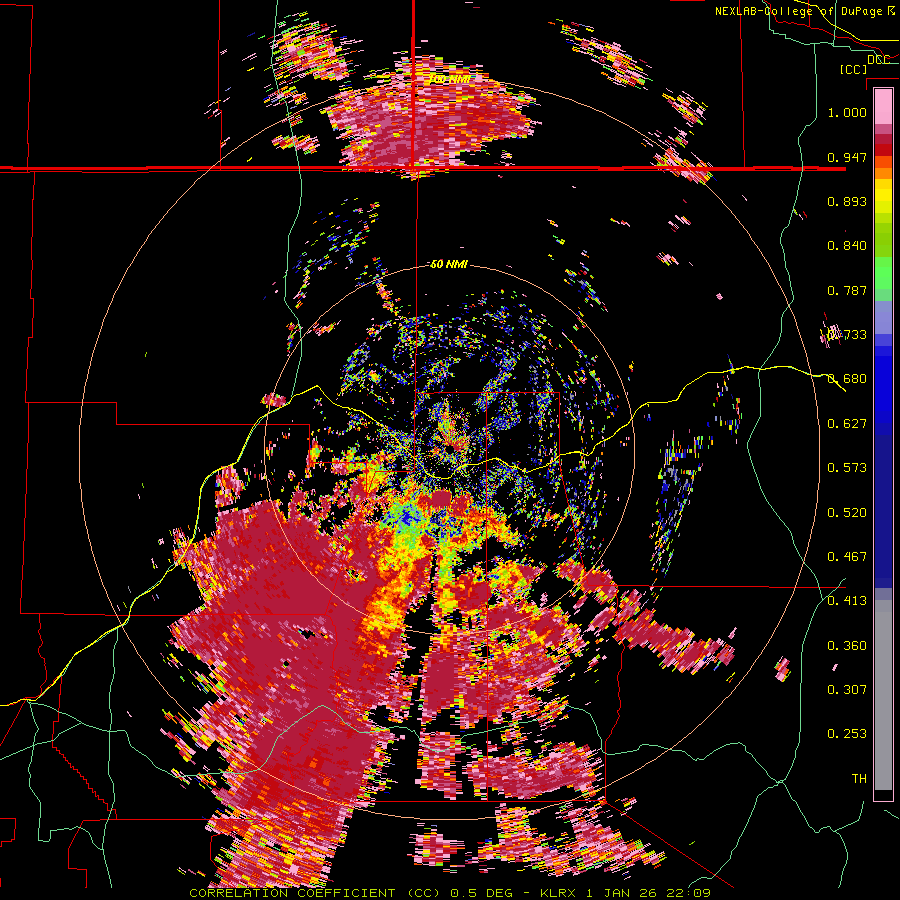
Task: Click the 0.307 scale value
Action: click(x=847, y=690)
